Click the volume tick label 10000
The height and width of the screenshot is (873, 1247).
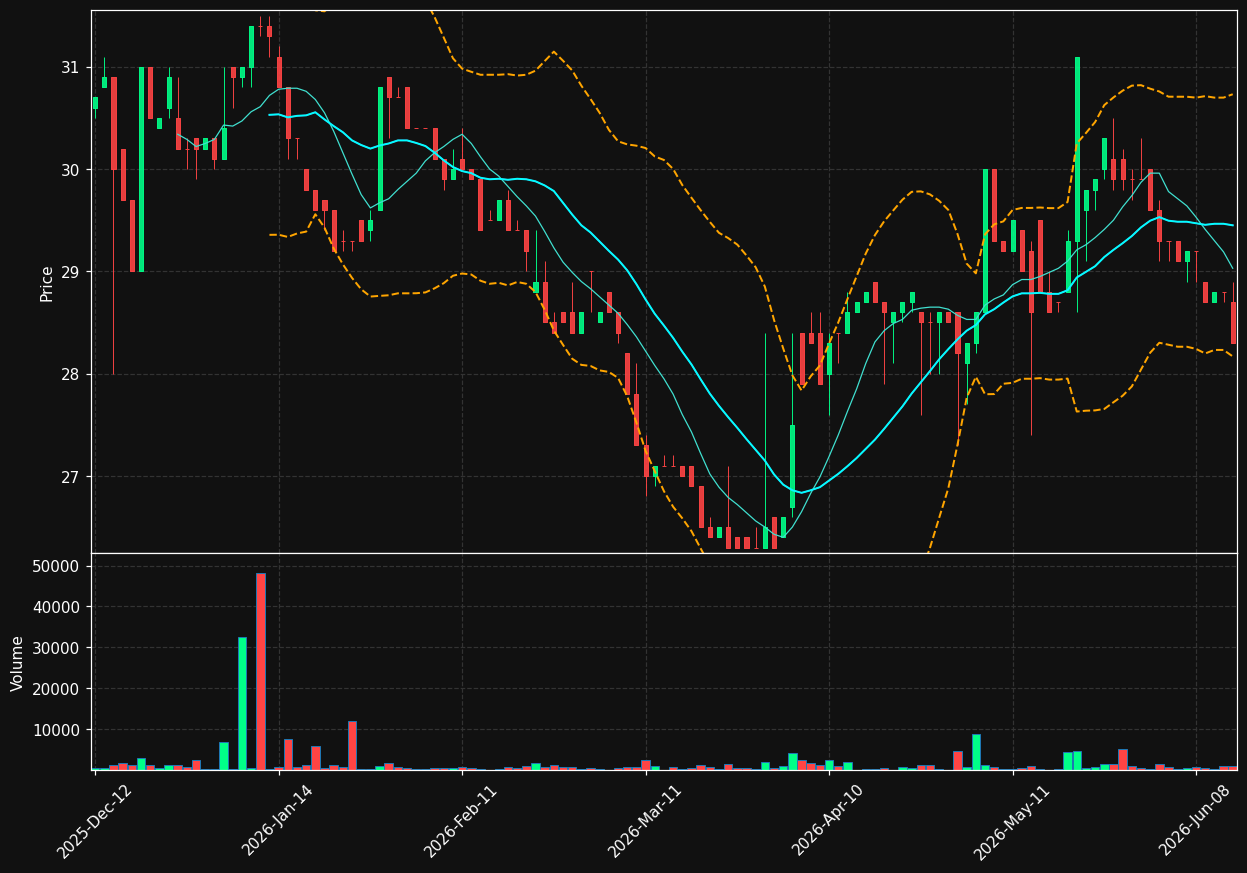58,730
